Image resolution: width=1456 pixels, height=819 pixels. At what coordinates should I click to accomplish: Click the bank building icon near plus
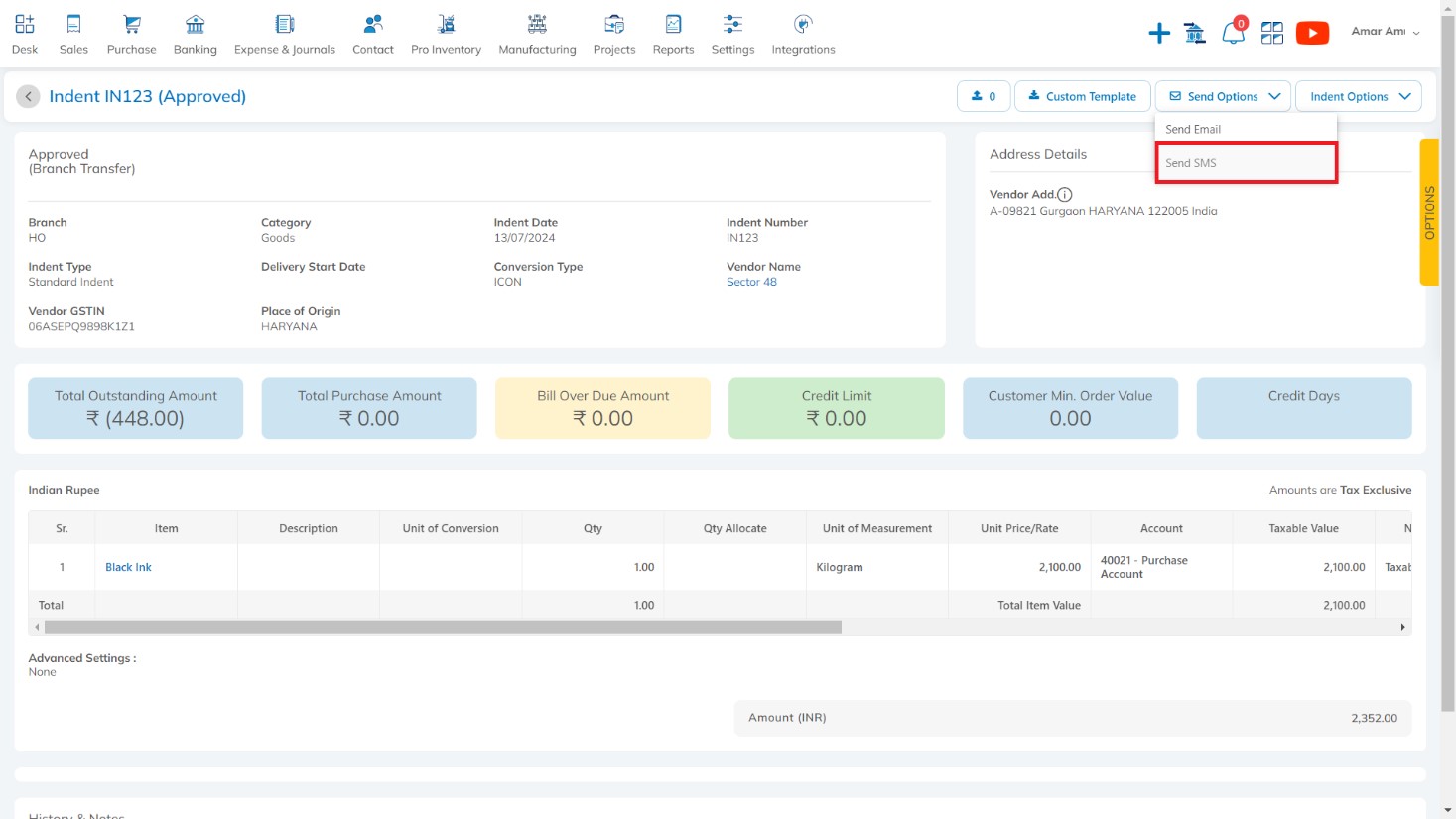(x=1195, y=33)
